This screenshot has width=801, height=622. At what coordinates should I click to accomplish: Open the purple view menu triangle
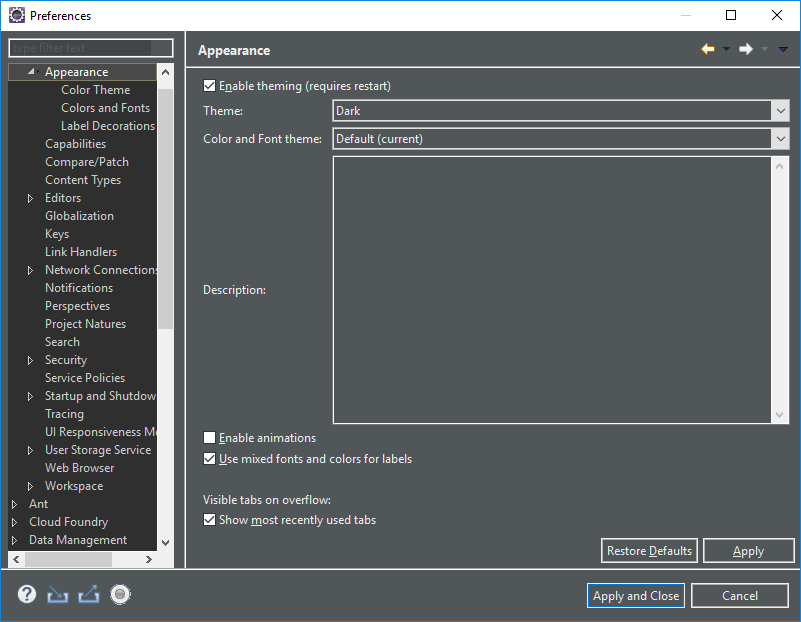(783, 49)
